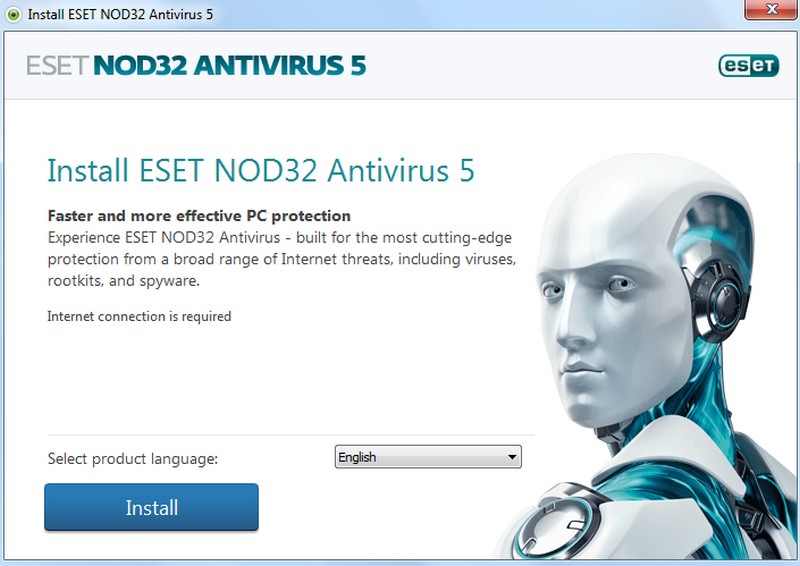
Task: Close the installer with the red X button
Action: tap(770, 10)
